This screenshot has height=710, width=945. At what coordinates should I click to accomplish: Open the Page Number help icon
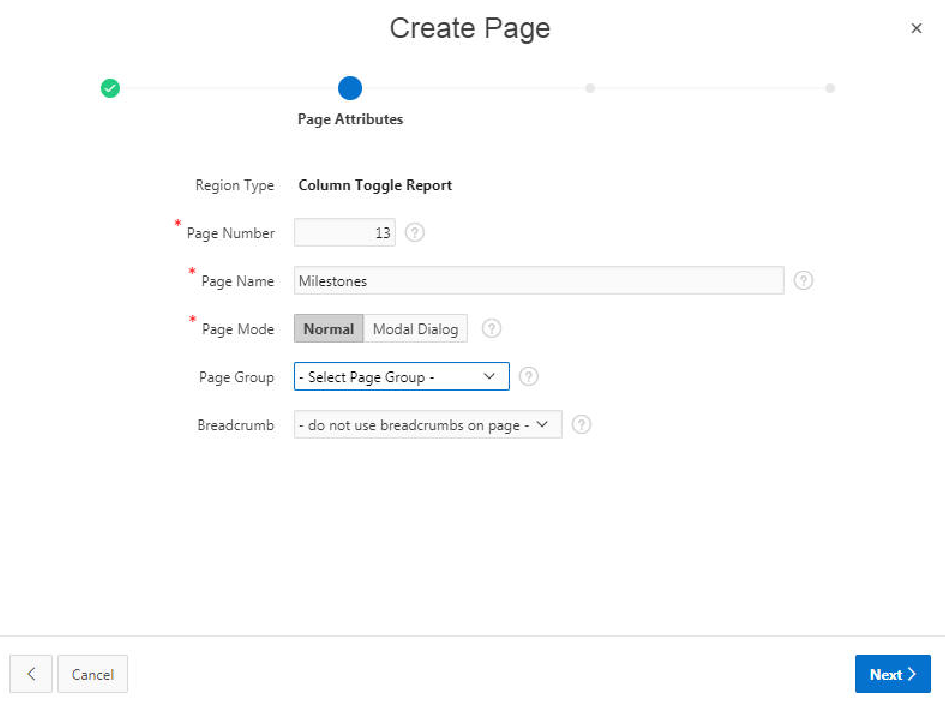414,232
